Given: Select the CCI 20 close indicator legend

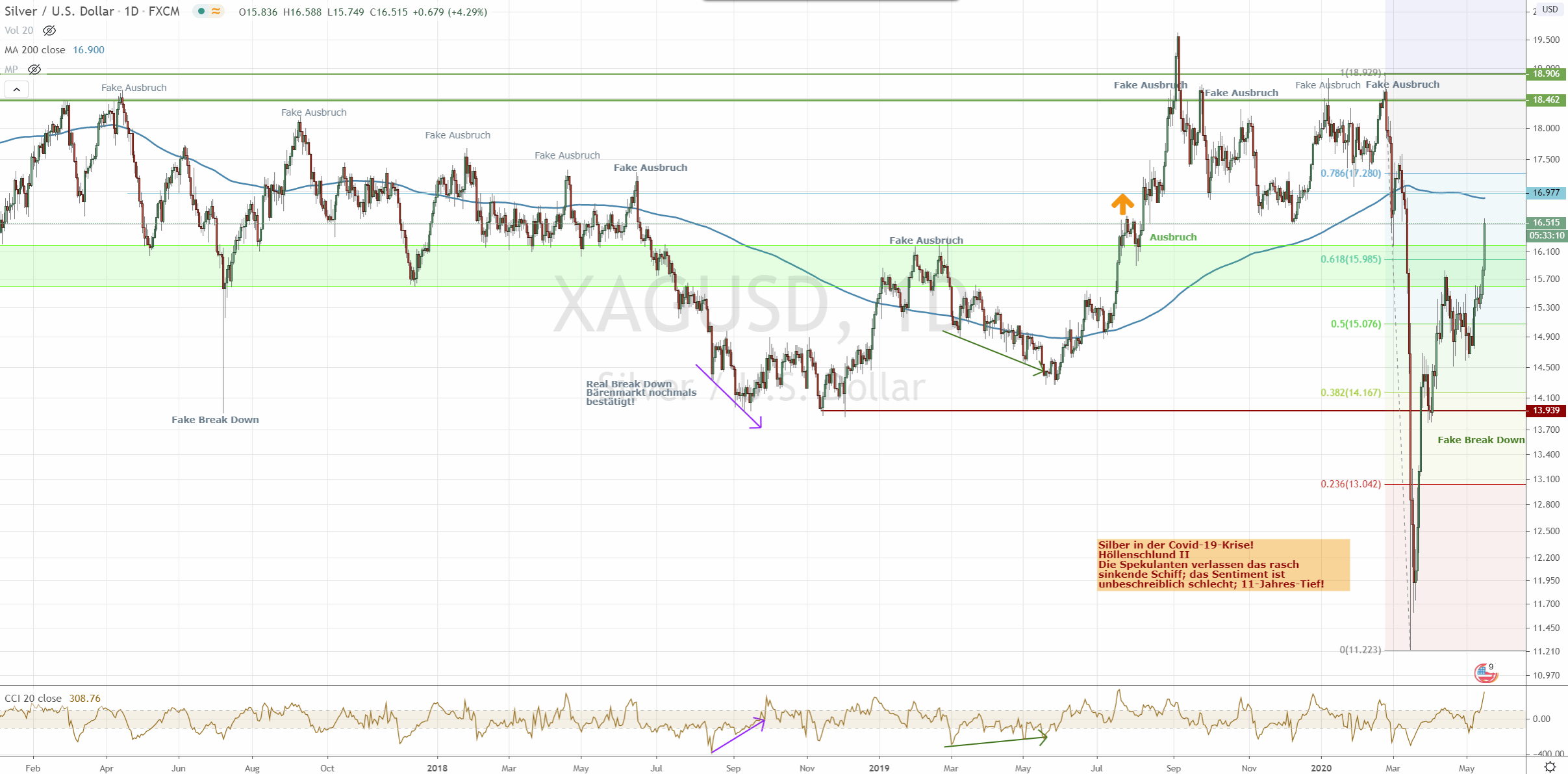Looking at the screenshot, I should [33, 698].
